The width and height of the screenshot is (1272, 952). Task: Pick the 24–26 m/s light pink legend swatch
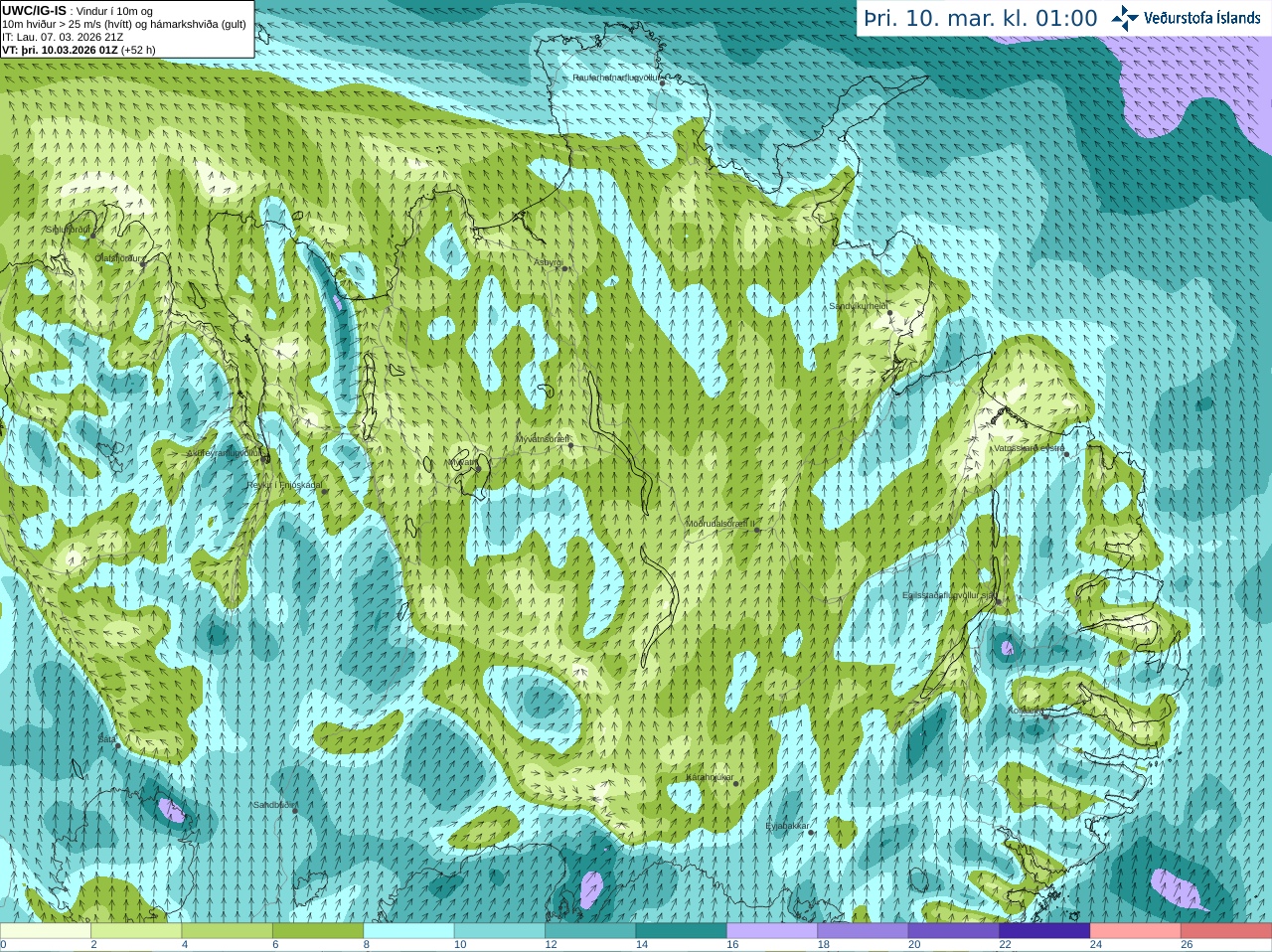(x=1136, y=931)
